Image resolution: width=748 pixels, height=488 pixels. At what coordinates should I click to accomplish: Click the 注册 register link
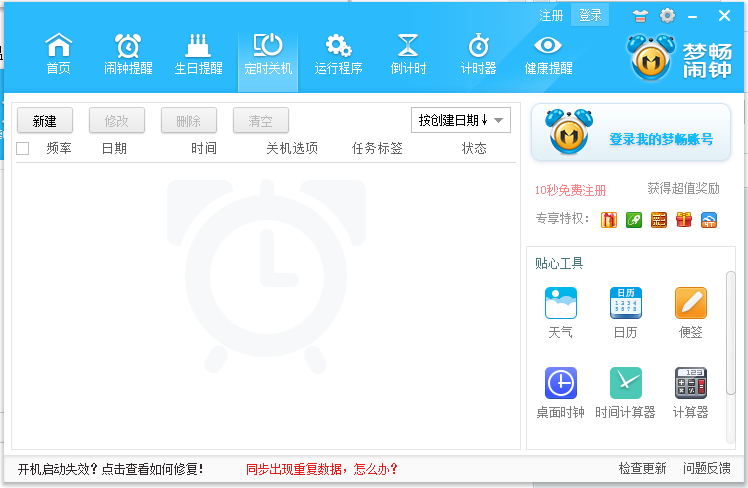(x=551, y=16)
